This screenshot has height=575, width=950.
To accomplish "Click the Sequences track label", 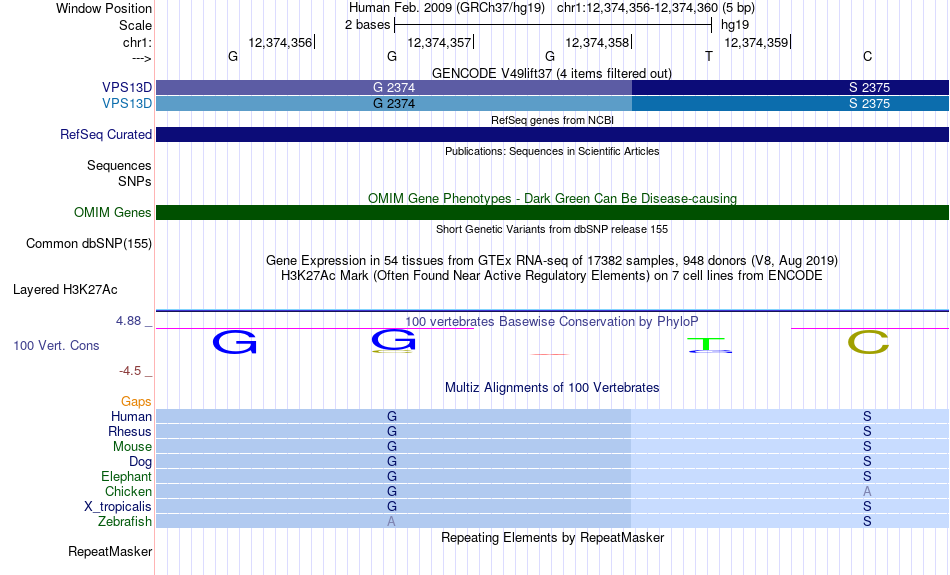I will [x=119, y=165].
